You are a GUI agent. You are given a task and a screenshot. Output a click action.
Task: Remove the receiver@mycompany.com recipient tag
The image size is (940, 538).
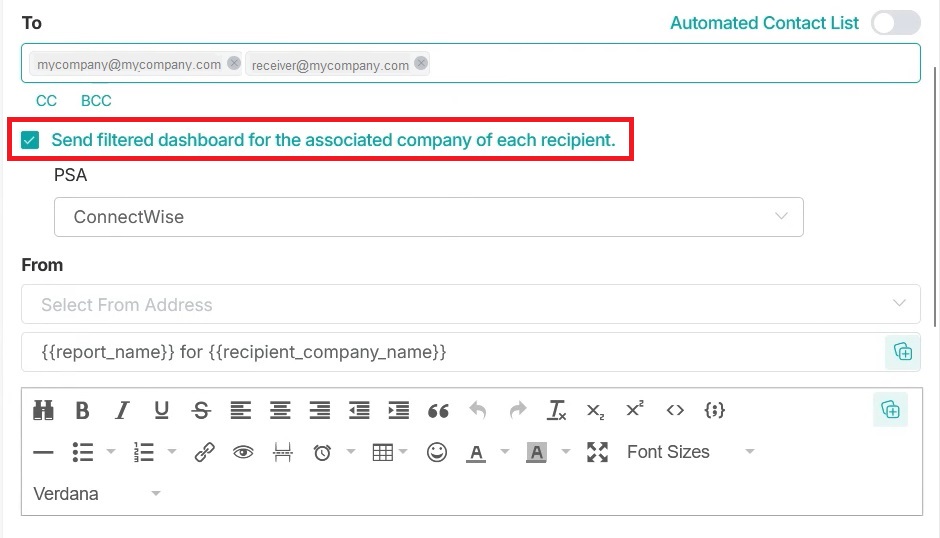click(421, 63)
